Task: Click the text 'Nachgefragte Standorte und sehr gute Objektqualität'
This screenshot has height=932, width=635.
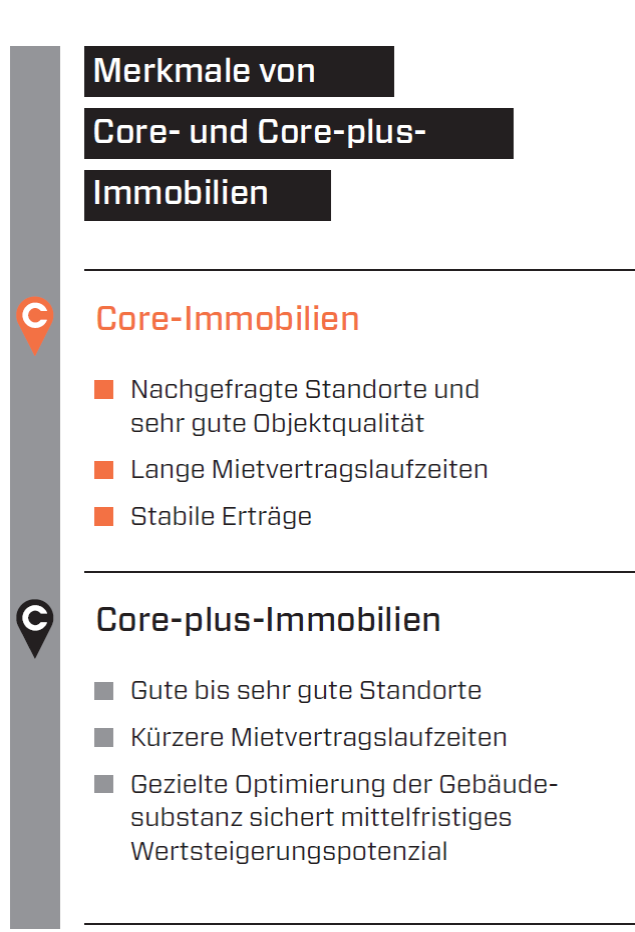Action: [x=304, y=406]
